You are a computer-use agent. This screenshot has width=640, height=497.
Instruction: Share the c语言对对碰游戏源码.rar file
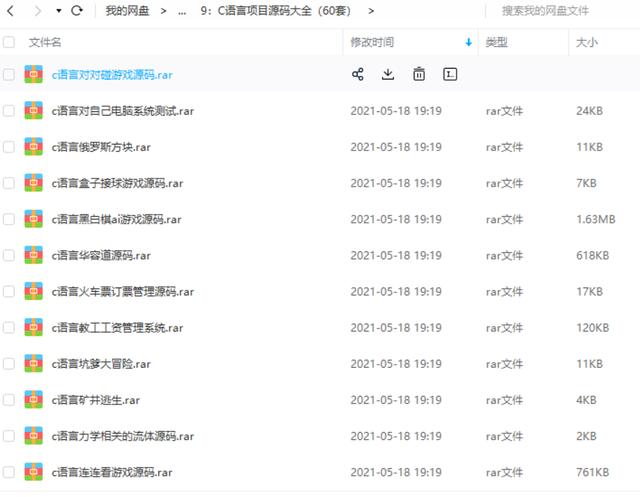click(x=358, y=74)
